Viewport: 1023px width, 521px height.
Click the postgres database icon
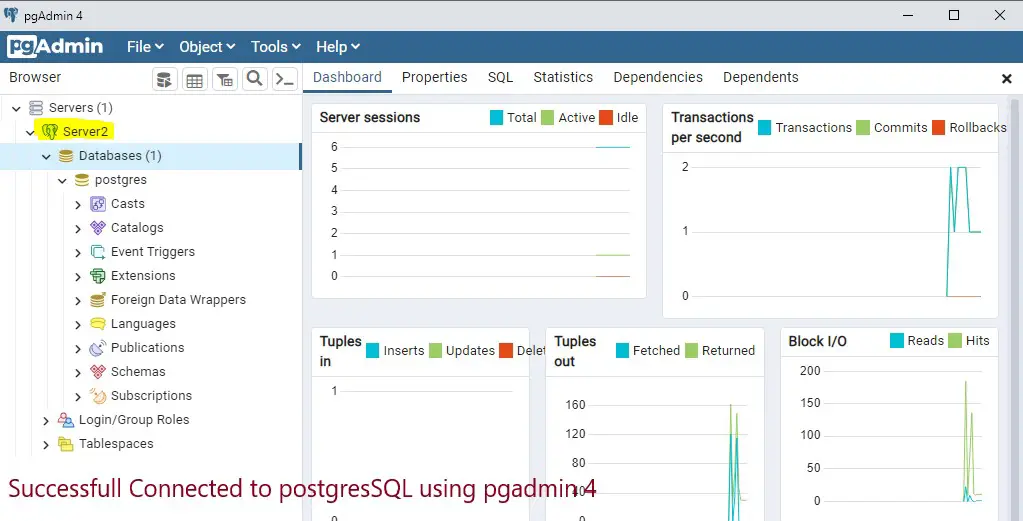pyautogui.click(x=82, y=180)
